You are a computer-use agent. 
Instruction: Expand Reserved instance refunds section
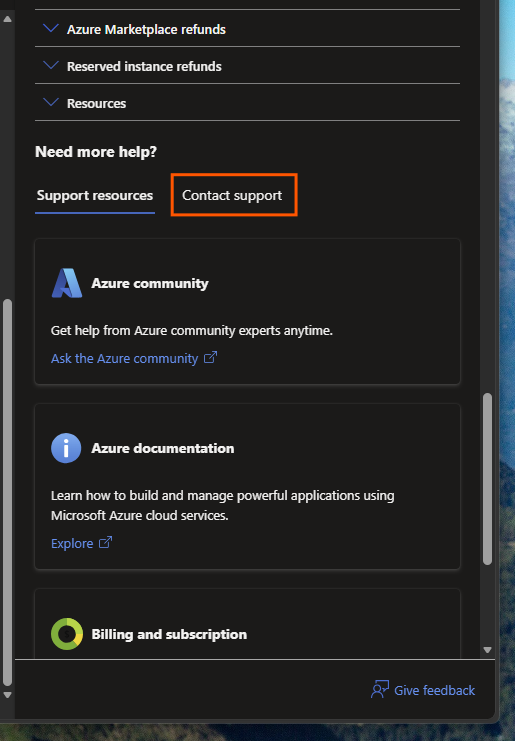pos(247,66)
